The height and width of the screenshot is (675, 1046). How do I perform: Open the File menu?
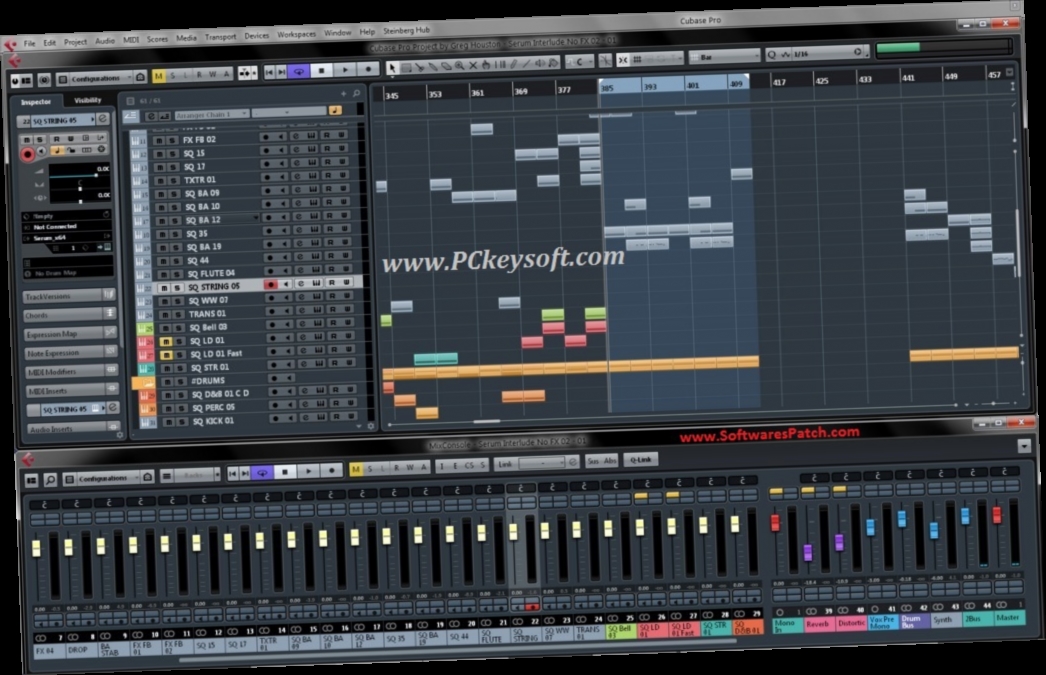pyautogui.click(x=29, y=43)
